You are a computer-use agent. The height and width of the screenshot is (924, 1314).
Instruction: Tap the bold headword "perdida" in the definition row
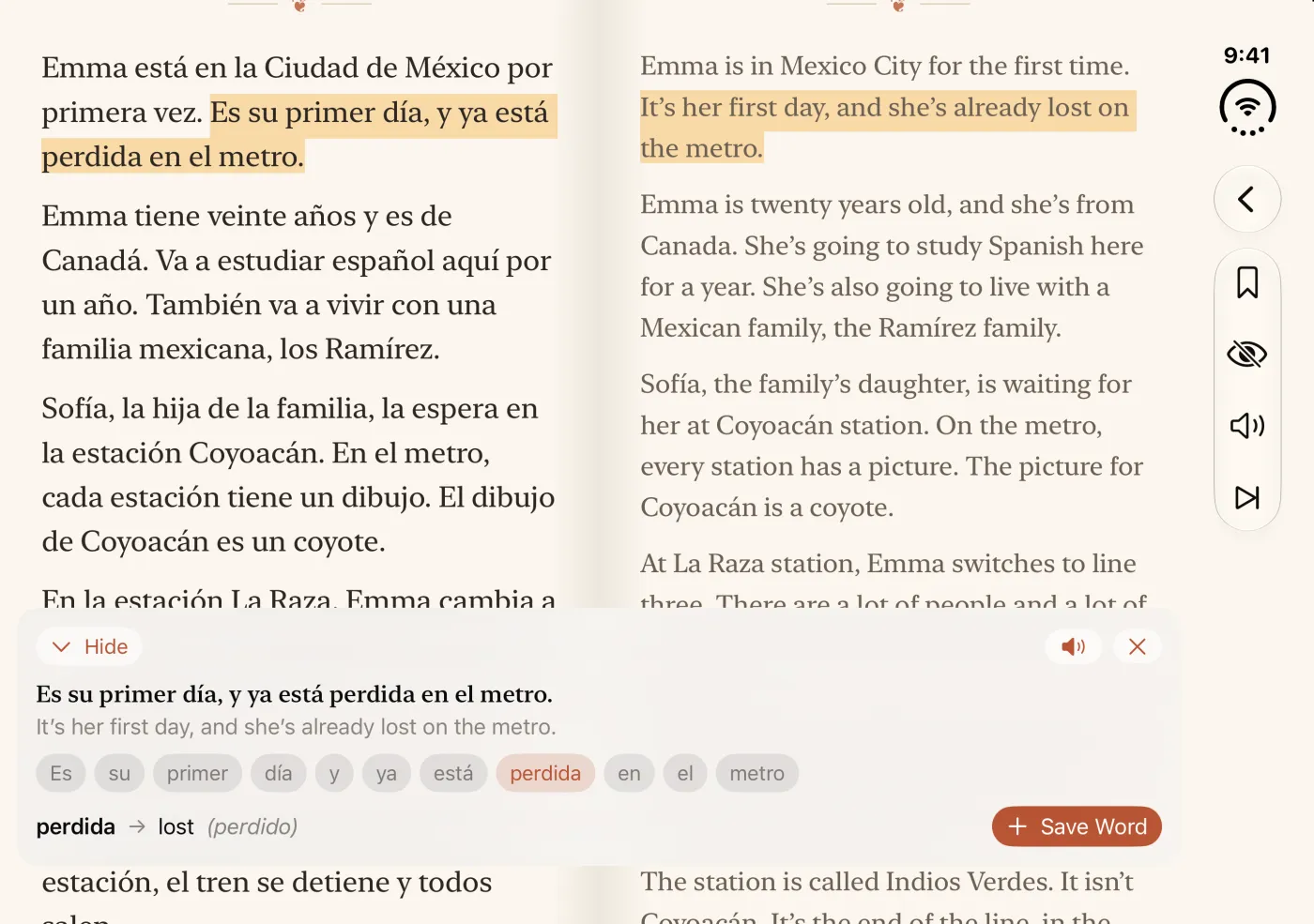click(75, 826)
